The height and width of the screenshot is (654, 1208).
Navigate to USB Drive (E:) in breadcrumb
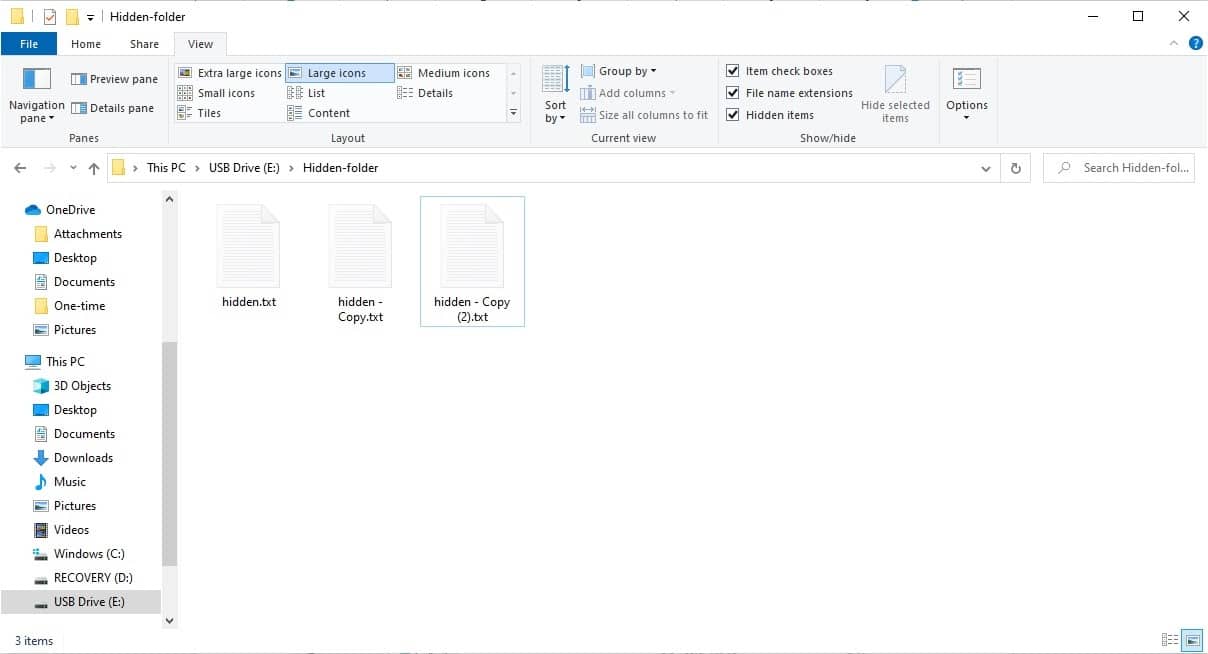[244, 167]
